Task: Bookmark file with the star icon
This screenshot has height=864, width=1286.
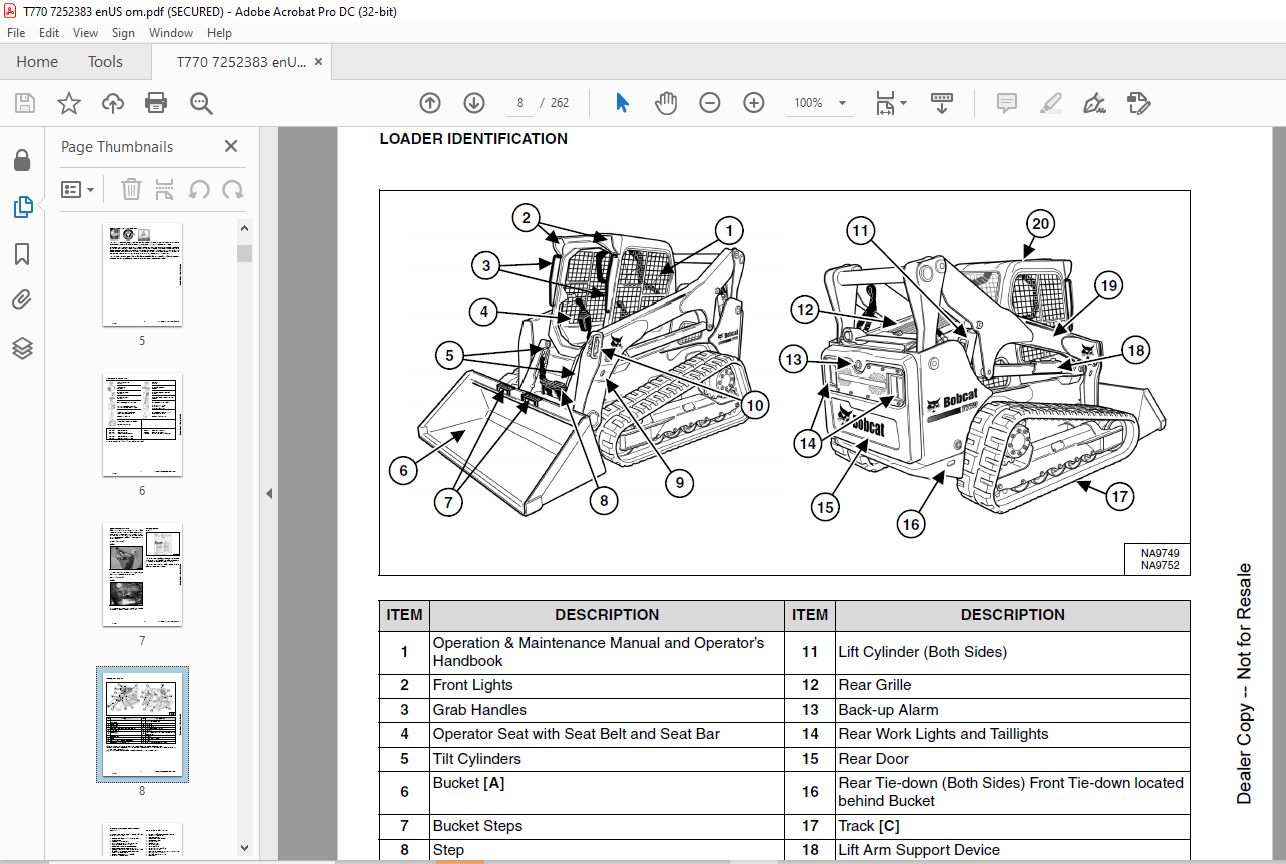Action: pyautogui.click(x=68, y=103)
